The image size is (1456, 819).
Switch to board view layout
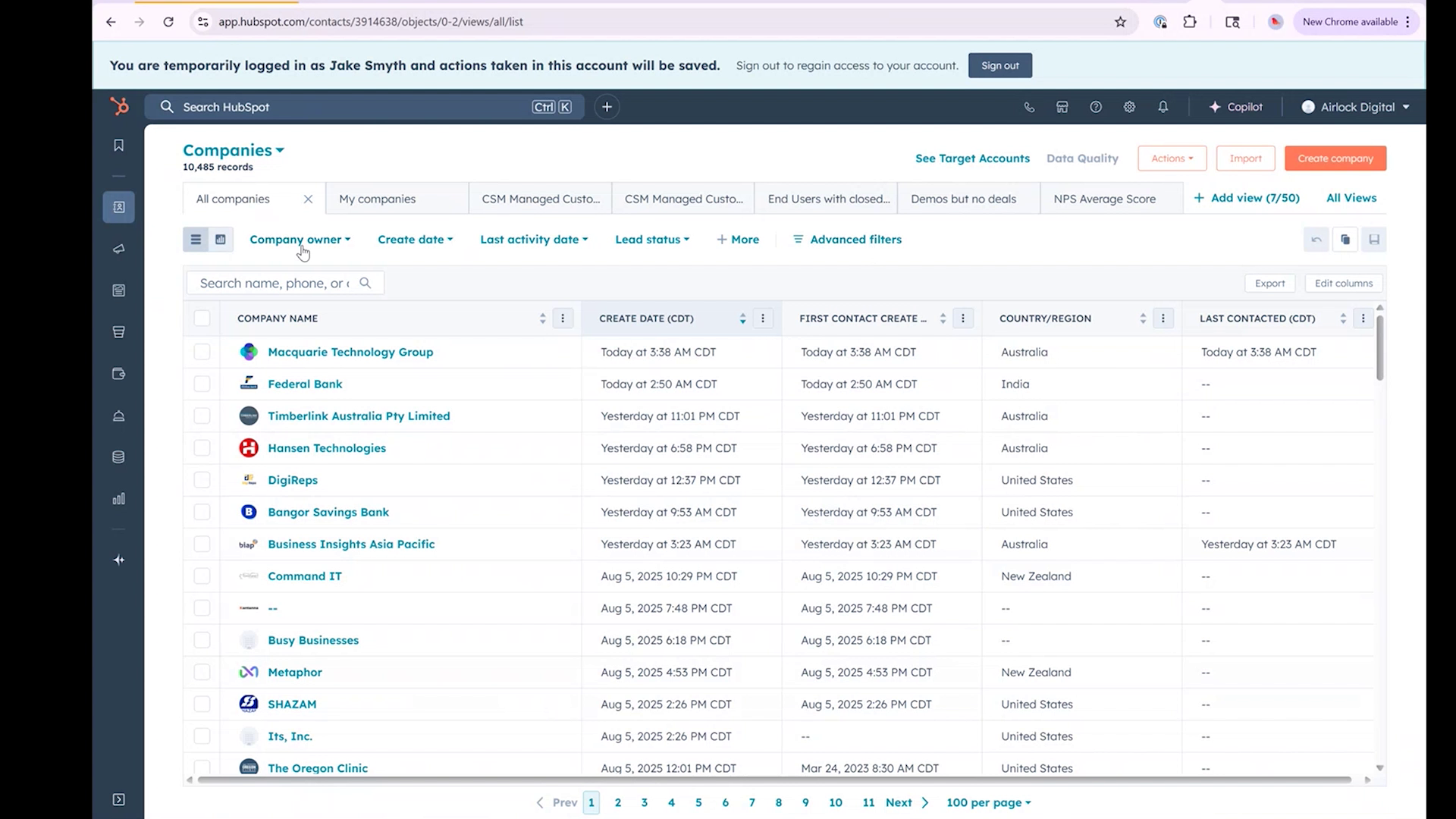click(x=220, y=239)
